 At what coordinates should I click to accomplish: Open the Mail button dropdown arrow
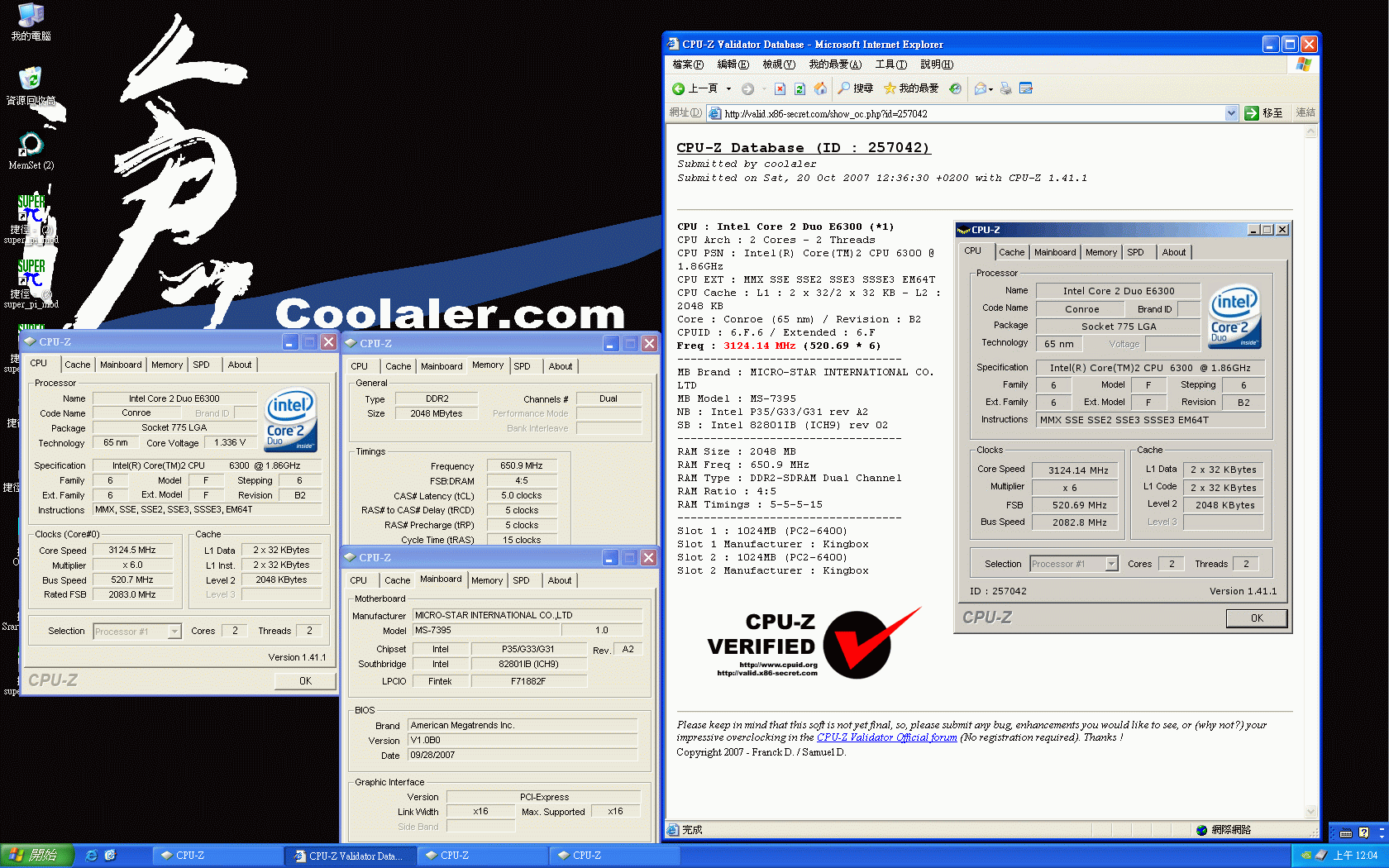click(990, 88)
